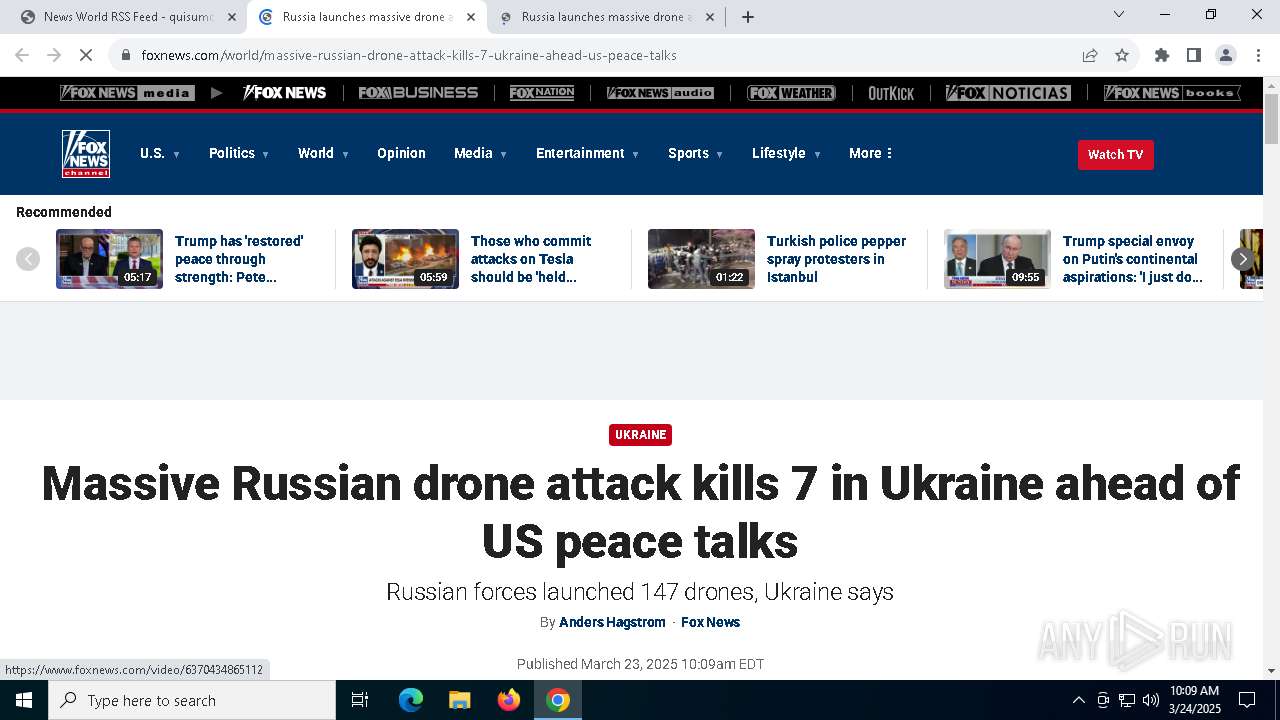Open the Chrome three-dot menu
Screen dimensions: 1280x720
coord(1258,55)
